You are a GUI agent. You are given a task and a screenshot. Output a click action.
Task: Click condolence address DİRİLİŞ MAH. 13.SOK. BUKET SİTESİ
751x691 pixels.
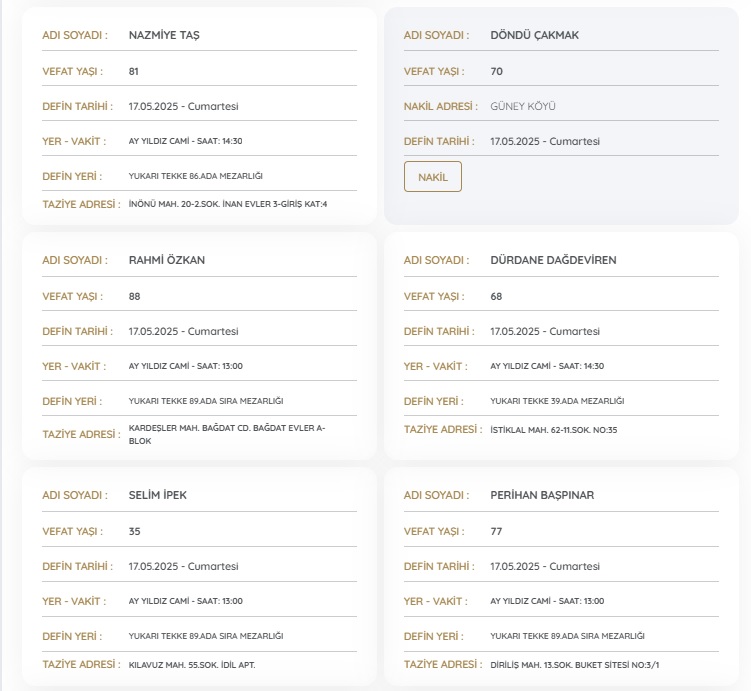point(575,665)
